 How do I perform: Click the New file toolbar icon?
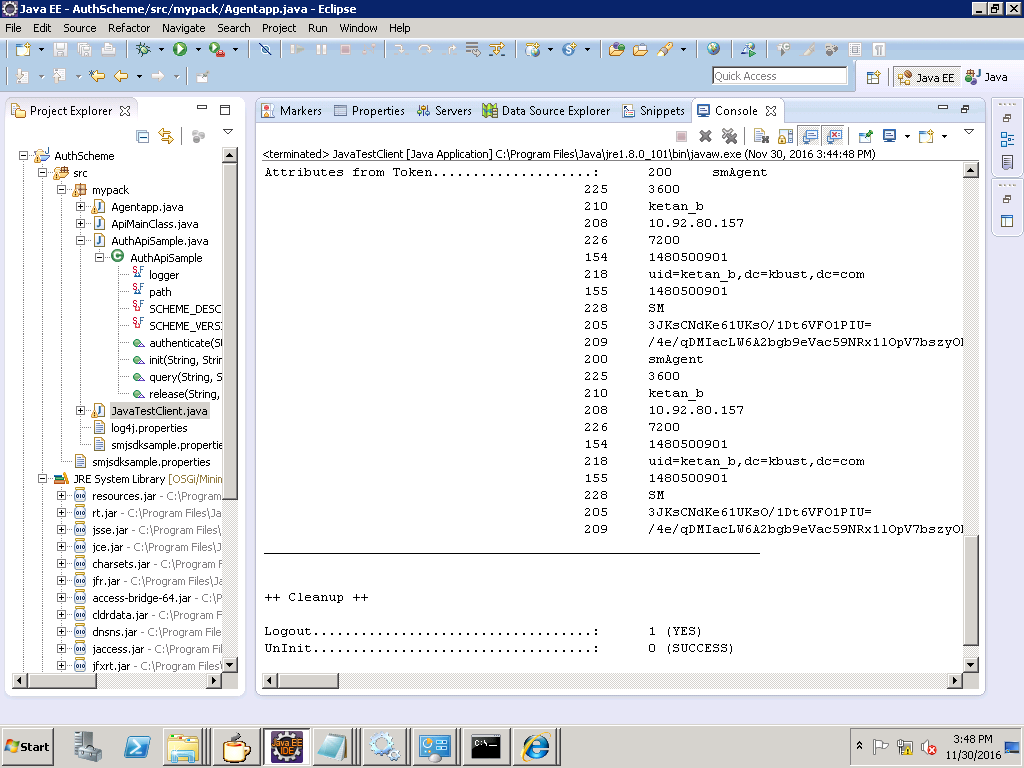pyautogui.click(x=22, y=49)
